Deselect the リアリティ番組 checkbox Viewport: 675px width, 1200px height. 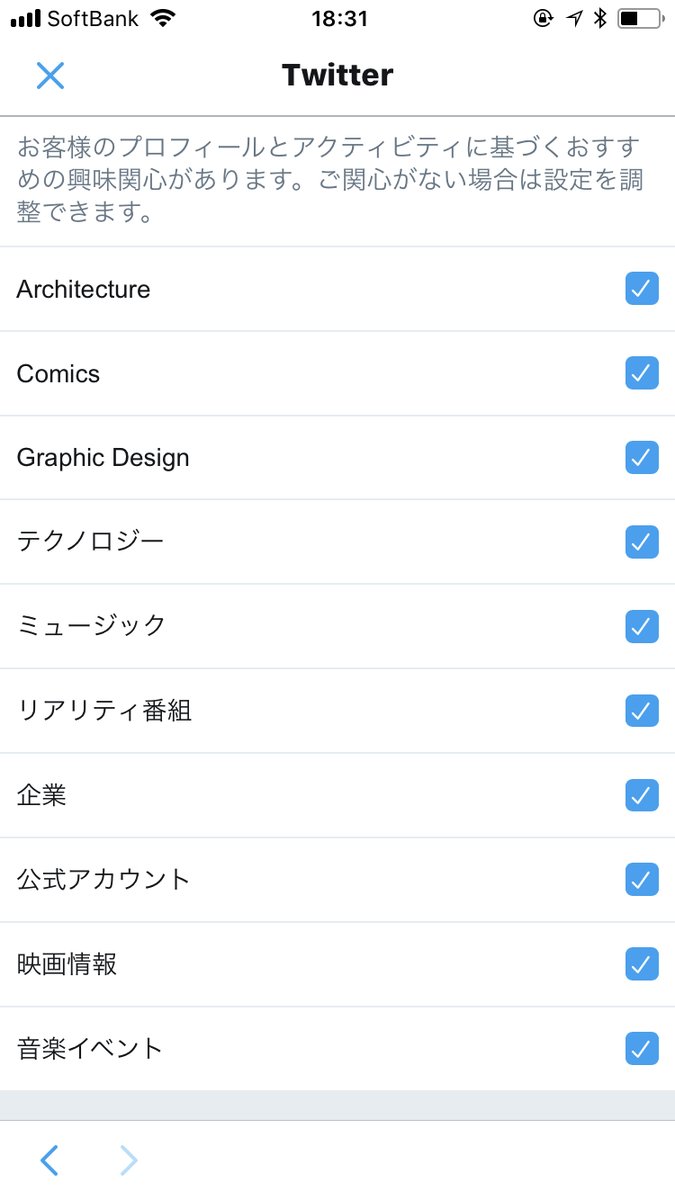tap(642, 711)
